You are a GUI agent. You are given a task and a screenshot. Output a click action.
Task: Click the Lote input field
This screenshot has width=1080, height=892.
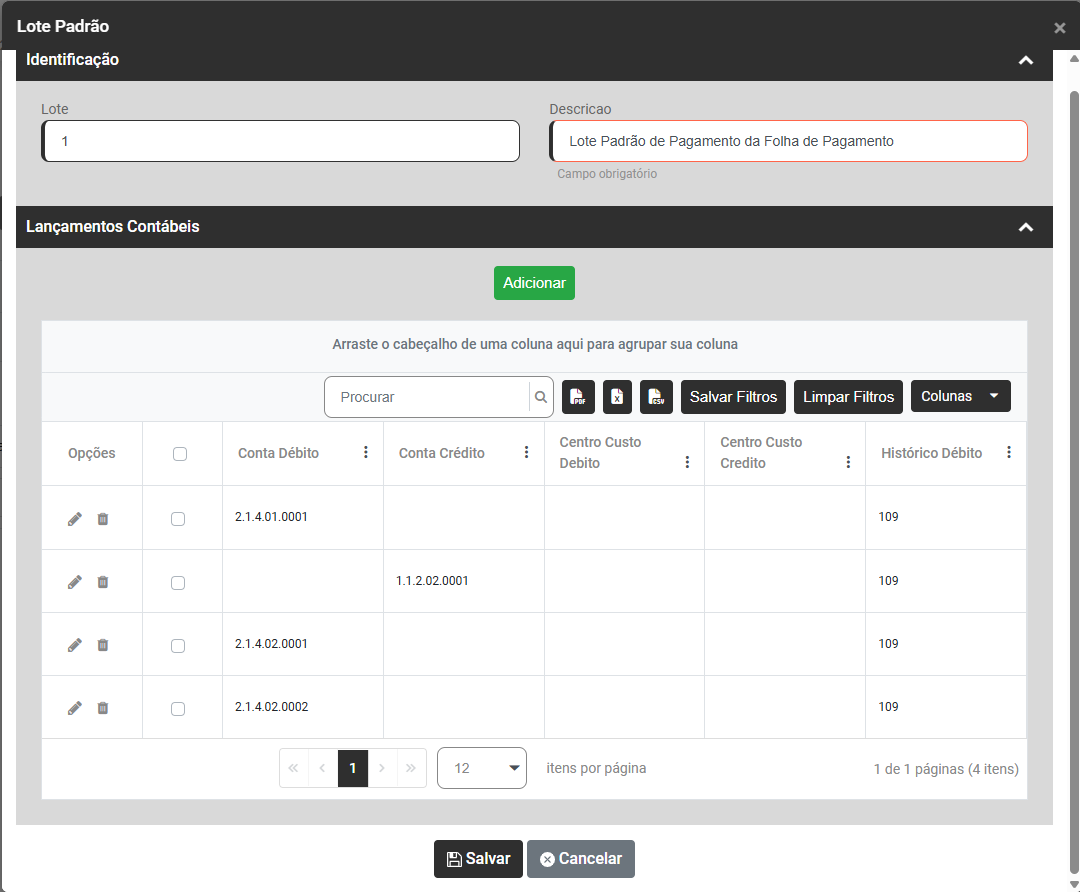point(280,141)
